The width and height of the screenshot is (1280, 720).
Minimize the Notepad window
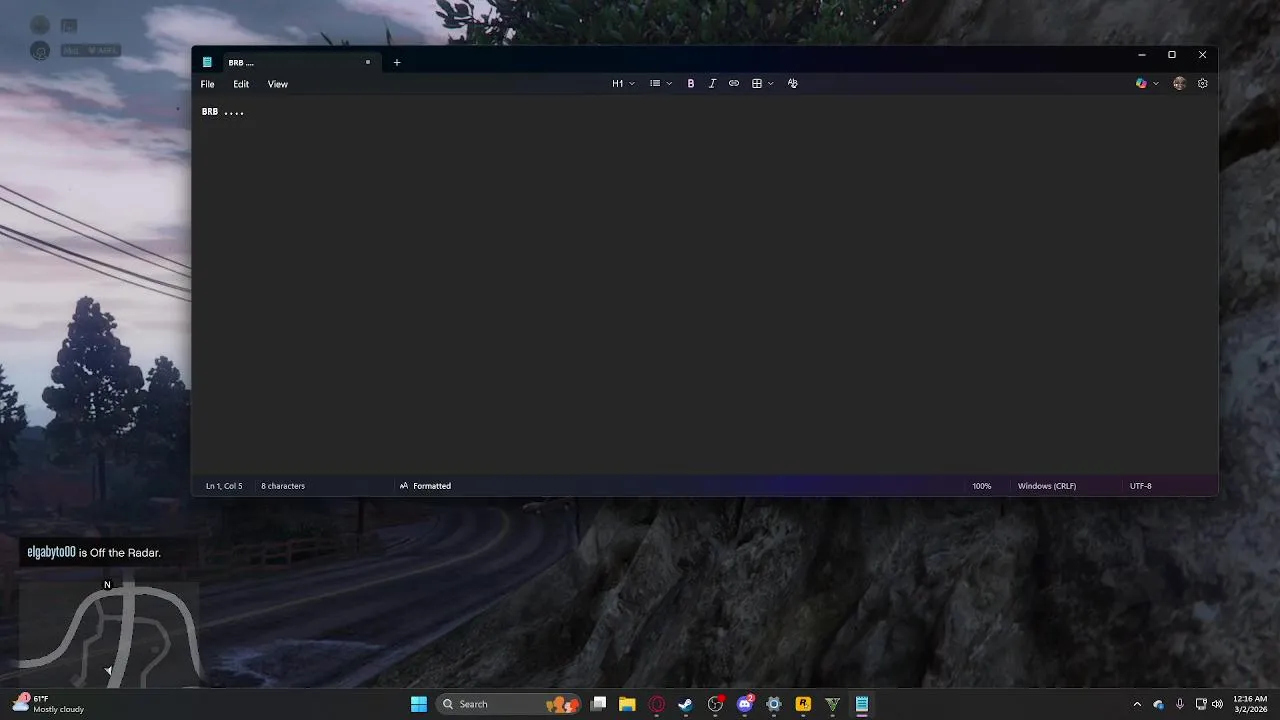click(1142, 55)
